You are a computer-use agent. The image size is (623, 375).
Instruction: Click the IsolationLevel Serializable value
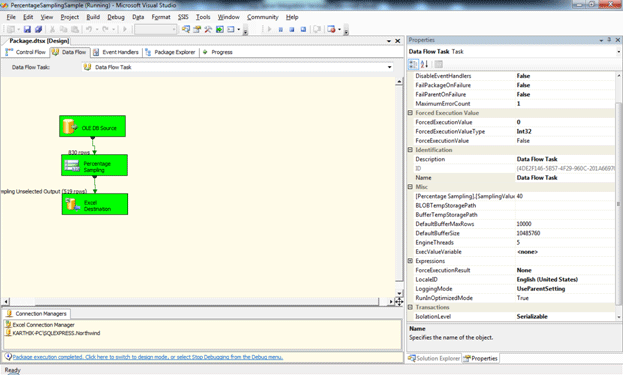565,317
